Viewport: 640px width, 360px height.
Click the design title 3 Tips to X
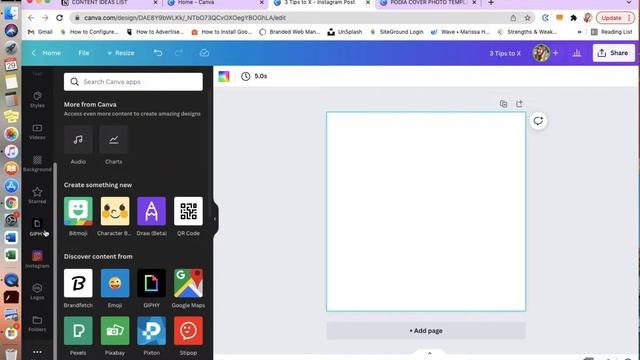point(505,53)
